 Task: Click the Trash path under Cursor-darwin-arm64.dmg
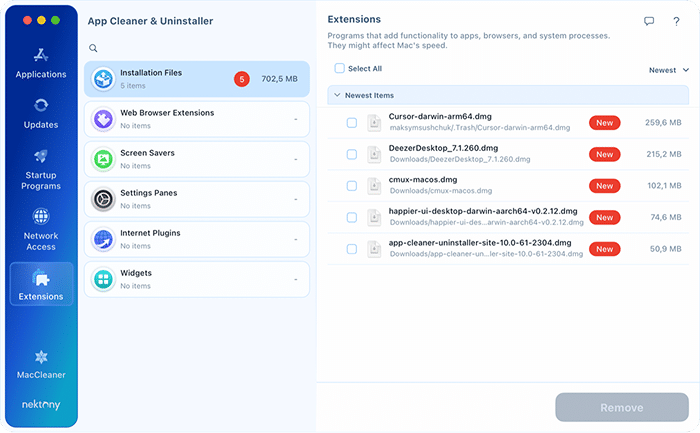(480, 128)
